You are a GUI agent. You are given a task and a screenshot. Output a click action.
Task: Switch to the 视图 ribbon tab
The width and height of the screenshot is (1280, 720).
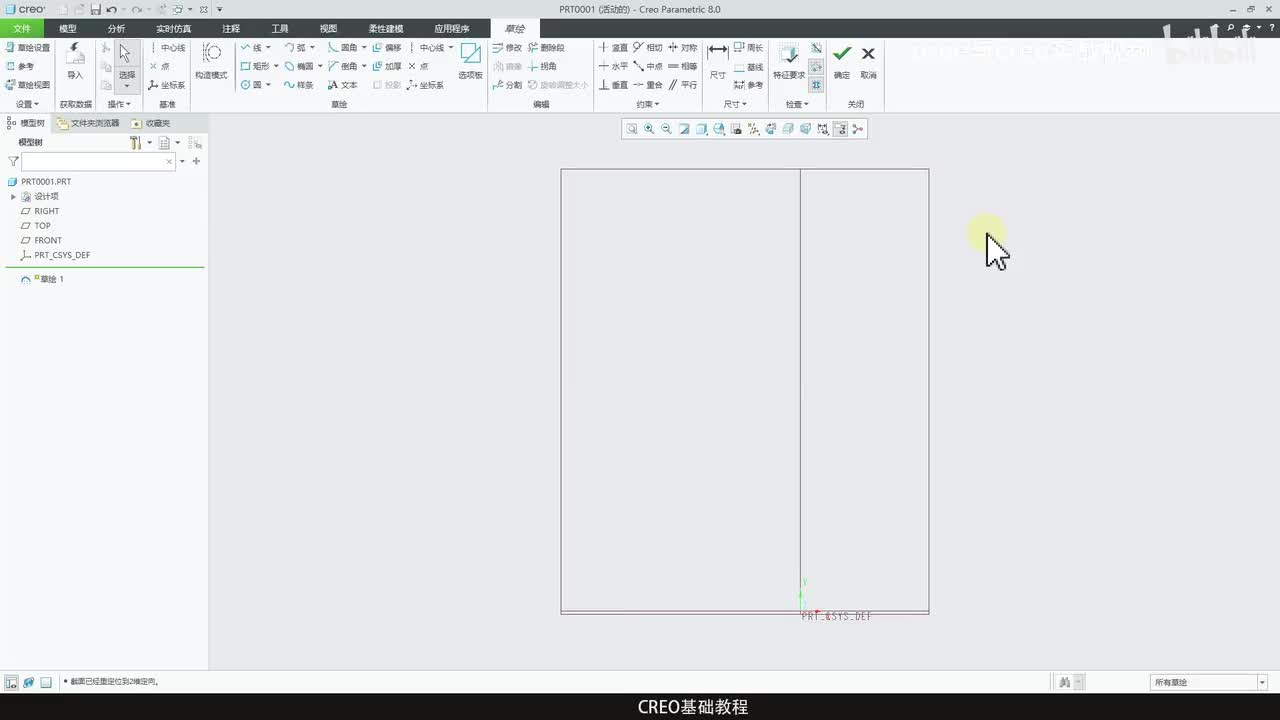[328, 29]
